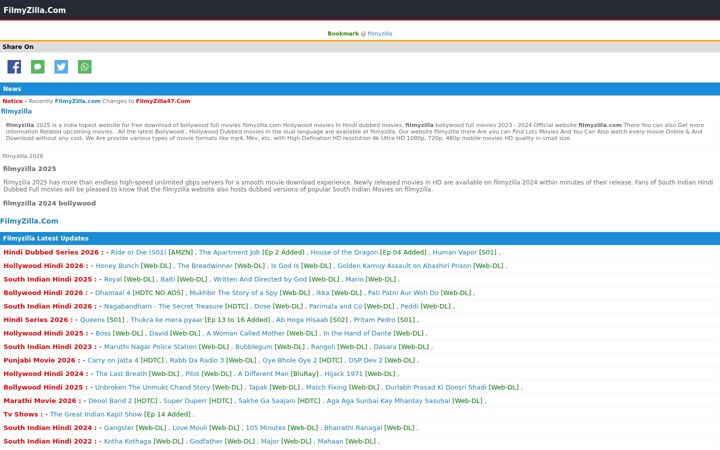Open South Indian Hindi 2022 category
720x450 pixels.
(48, 441)
